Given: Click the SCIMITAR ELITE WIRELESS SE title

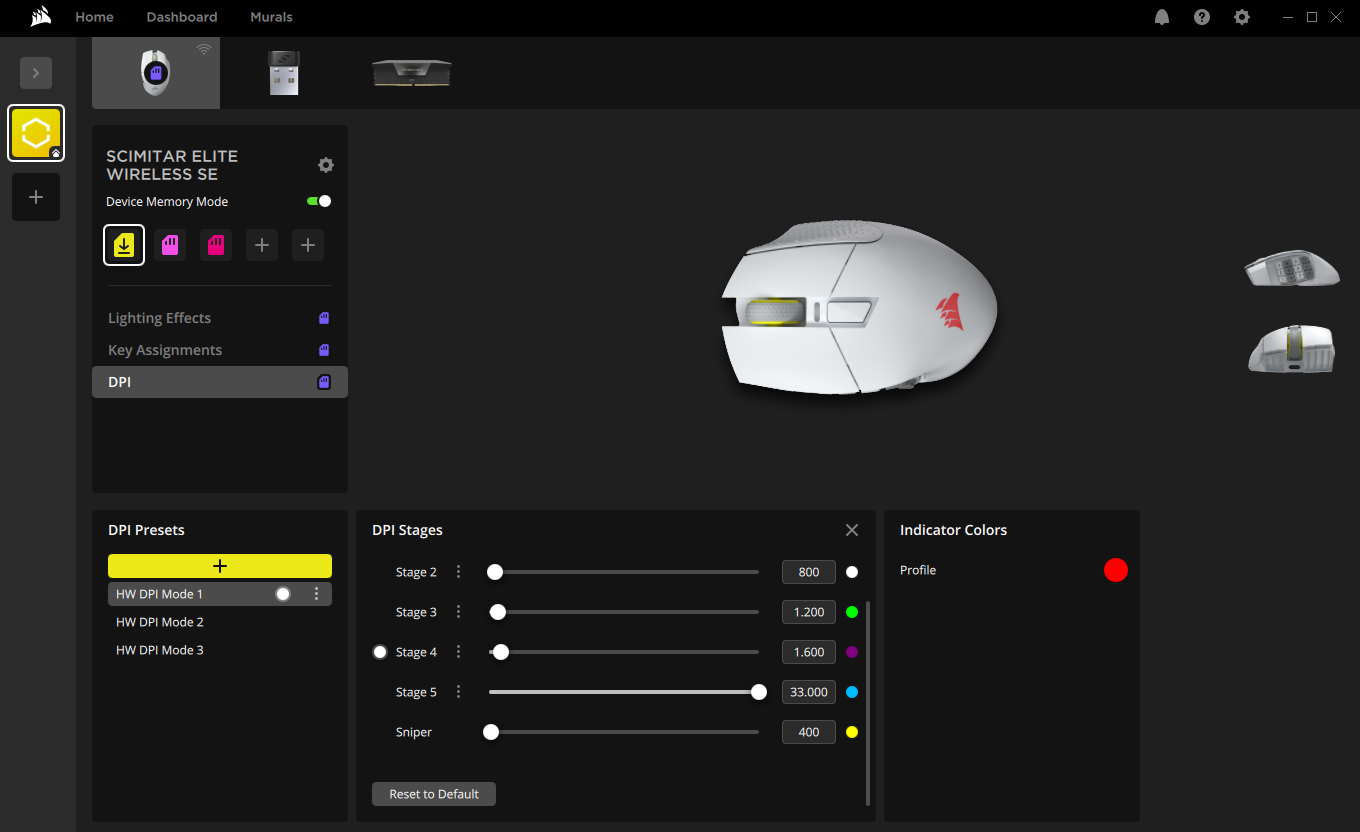Looking at the screenshot, I should [172, 165].
